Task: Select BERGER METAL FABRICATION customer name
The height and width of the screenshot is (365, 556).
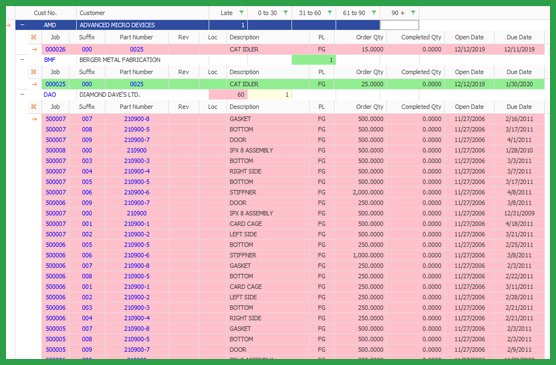Action: point(120,60)
